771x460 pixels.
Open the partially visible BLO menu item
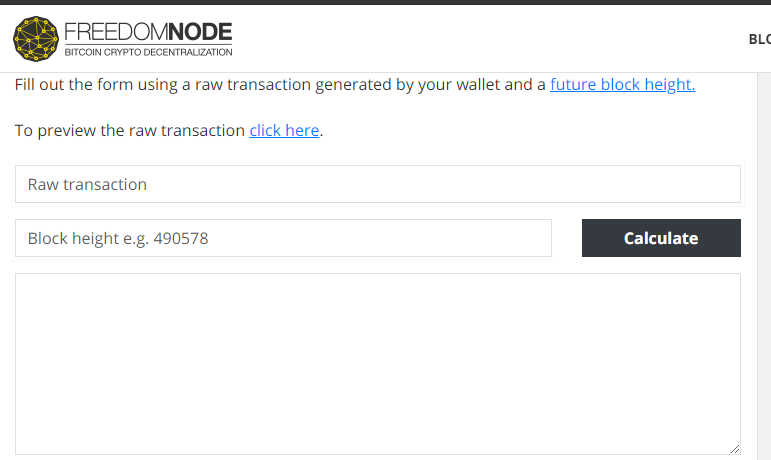pyautogui.click(x=760, y=39)
